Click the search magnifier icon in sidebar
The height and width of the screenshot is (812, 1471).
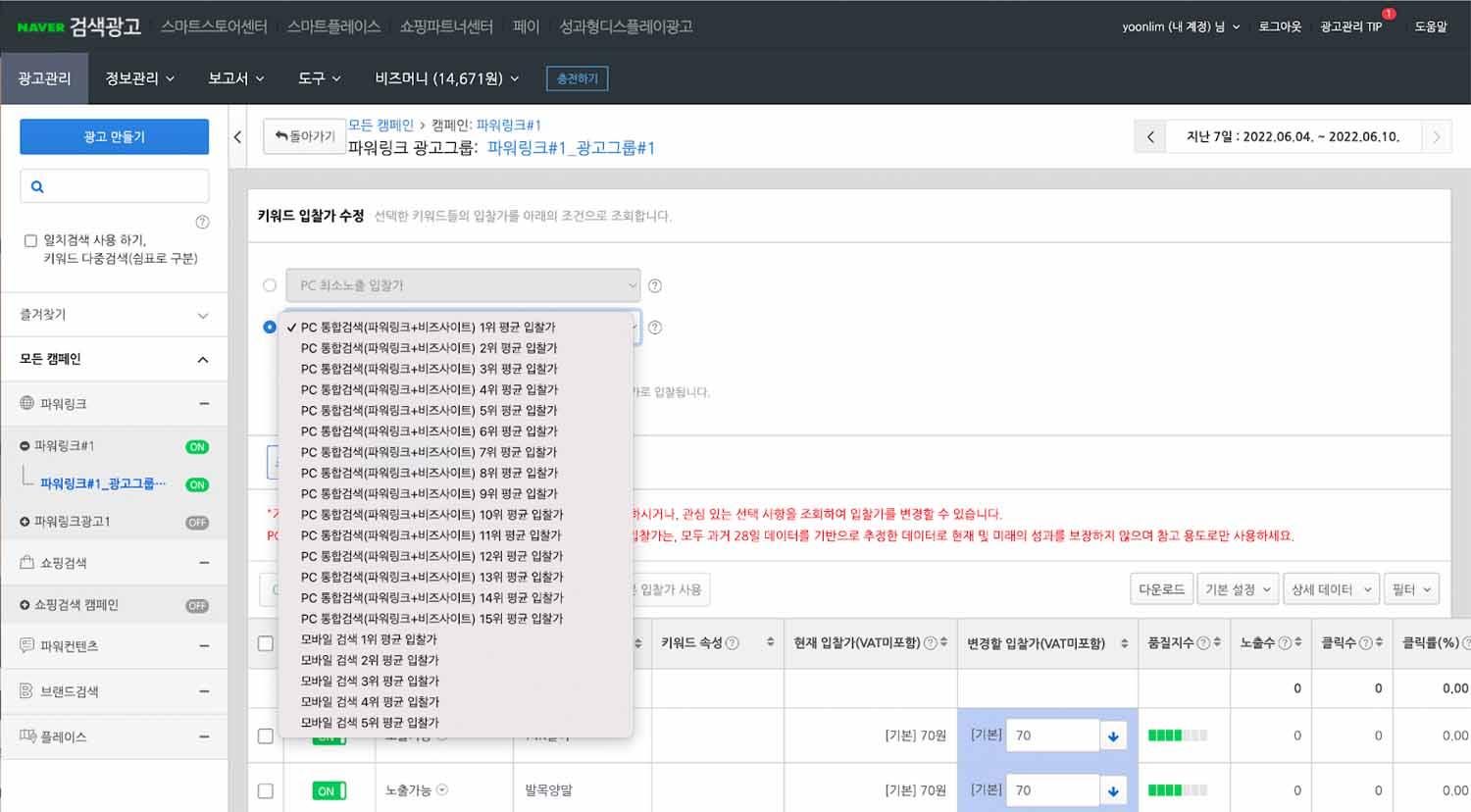37,186
